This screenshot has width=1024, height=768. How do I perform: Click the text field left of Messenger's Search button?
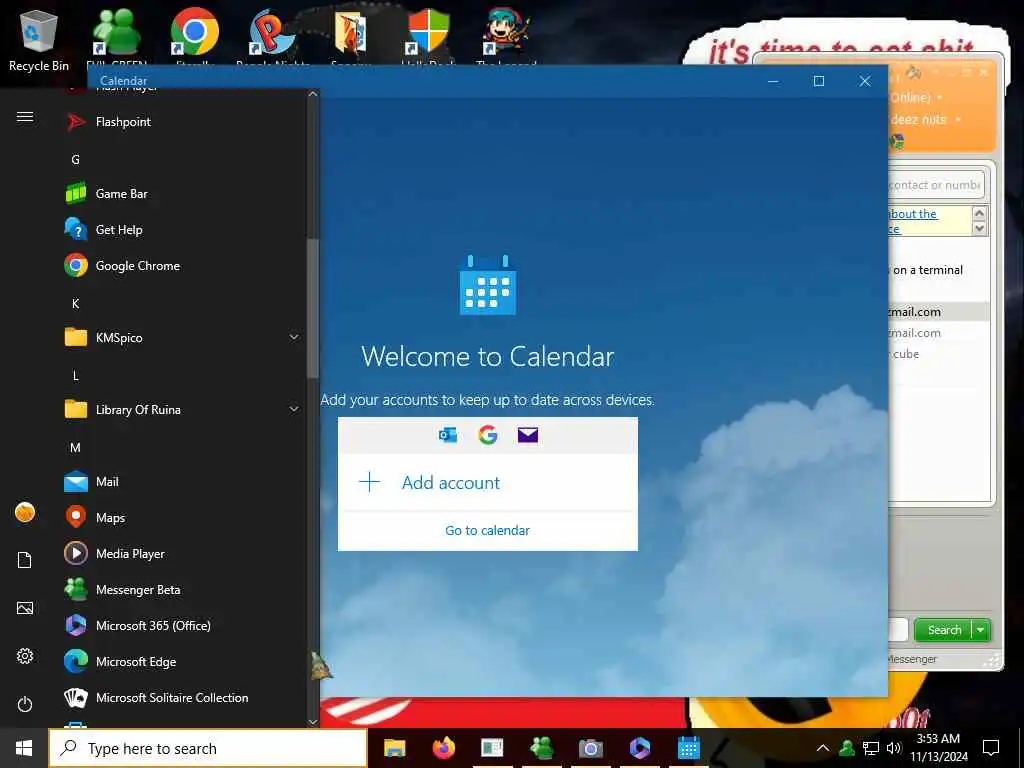899,630
